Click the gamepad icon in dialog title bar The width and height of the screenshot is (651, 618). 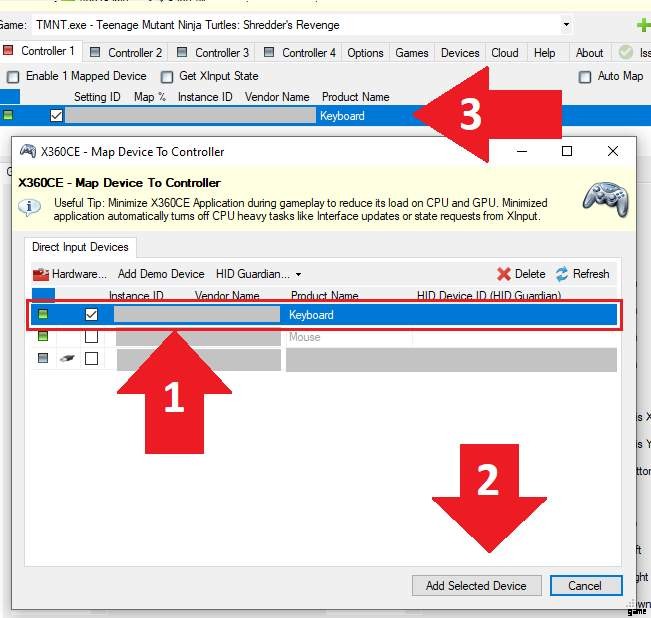tap(28, 151)
